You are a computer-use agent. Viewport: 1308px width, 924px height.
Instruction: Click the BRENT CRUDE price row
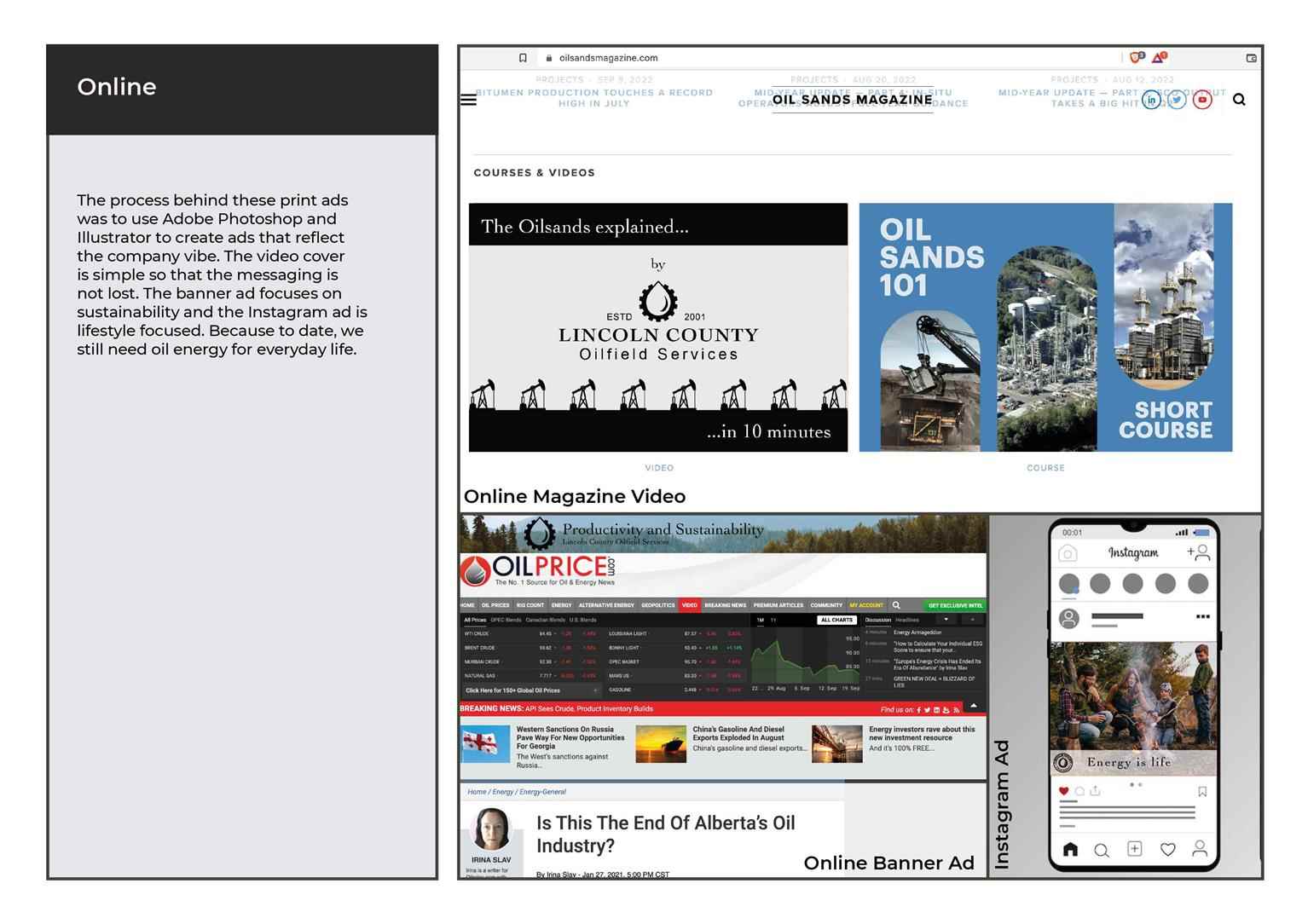530,648
